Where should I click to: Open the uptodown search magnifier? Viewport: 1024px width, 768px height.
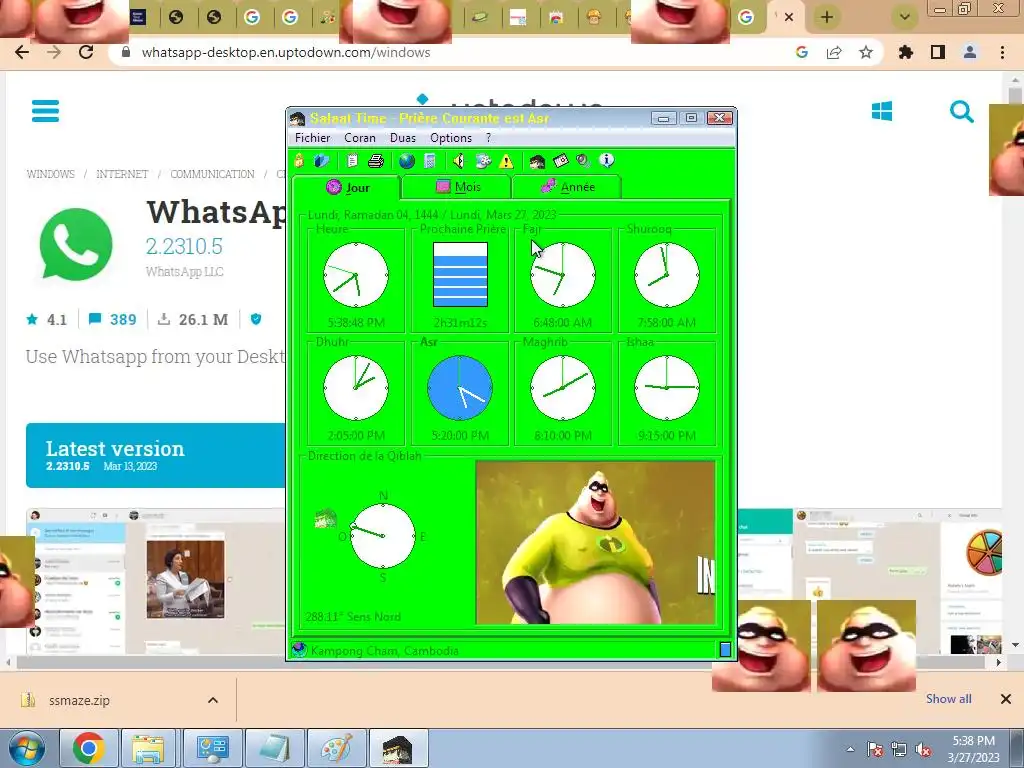pyautogui.click(x=961, y=112)
